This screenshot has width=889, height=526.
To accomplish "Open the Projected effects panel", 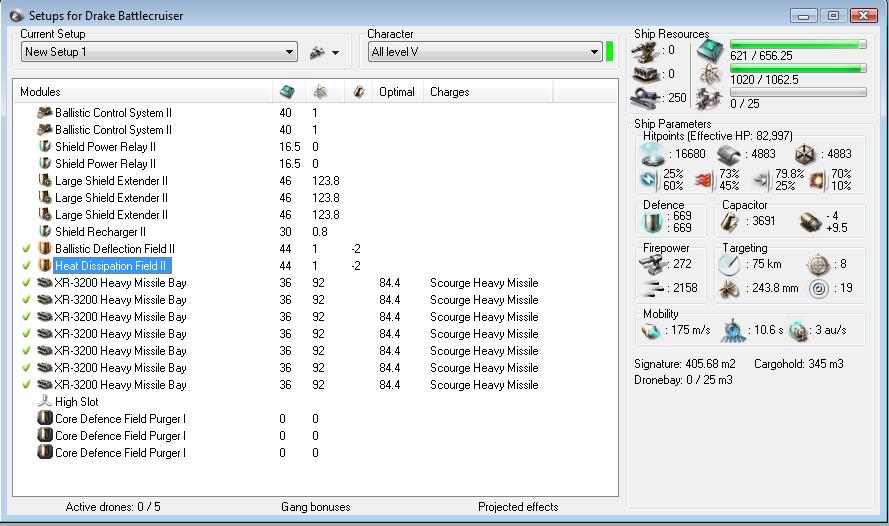I will [518, 507].
